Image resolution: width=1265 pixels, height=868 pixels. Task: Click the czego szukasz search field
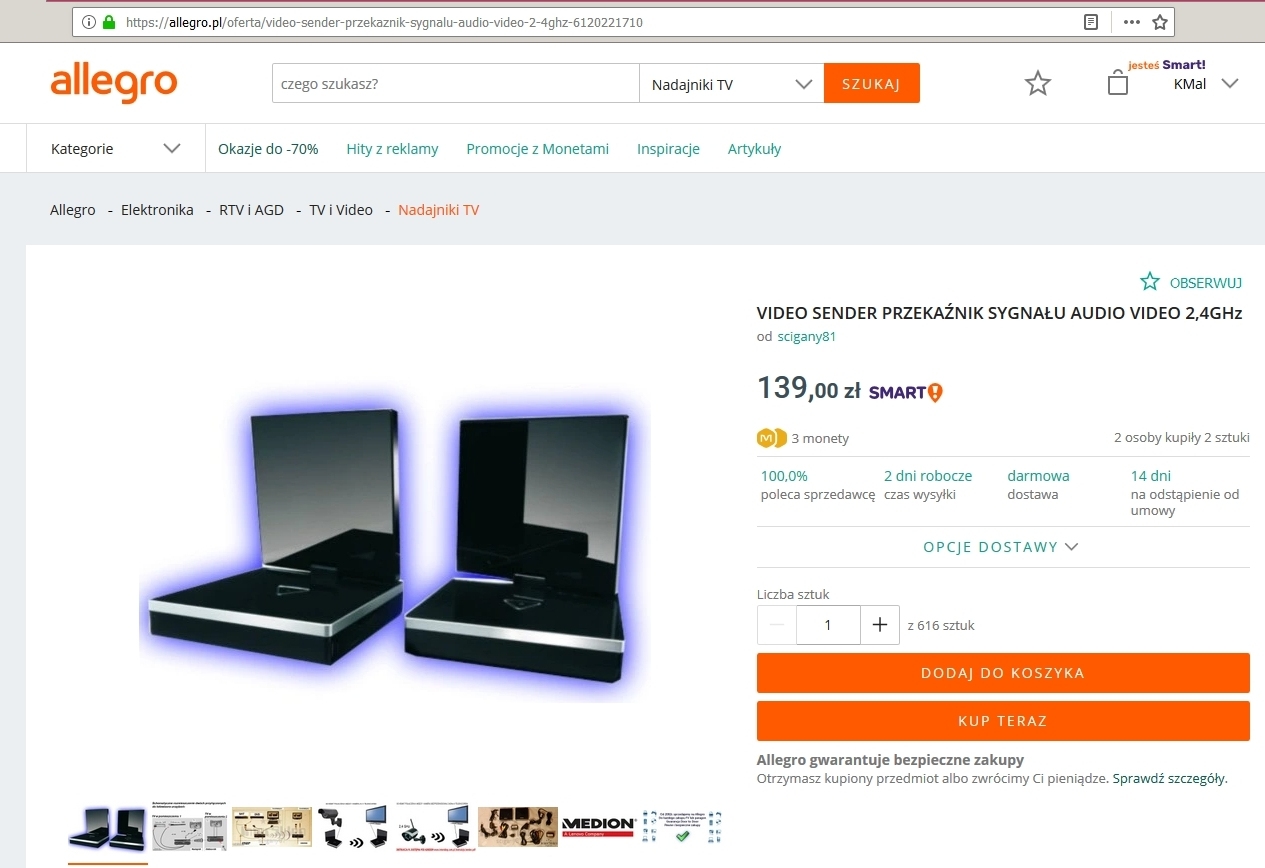click(x=456, y=84)
